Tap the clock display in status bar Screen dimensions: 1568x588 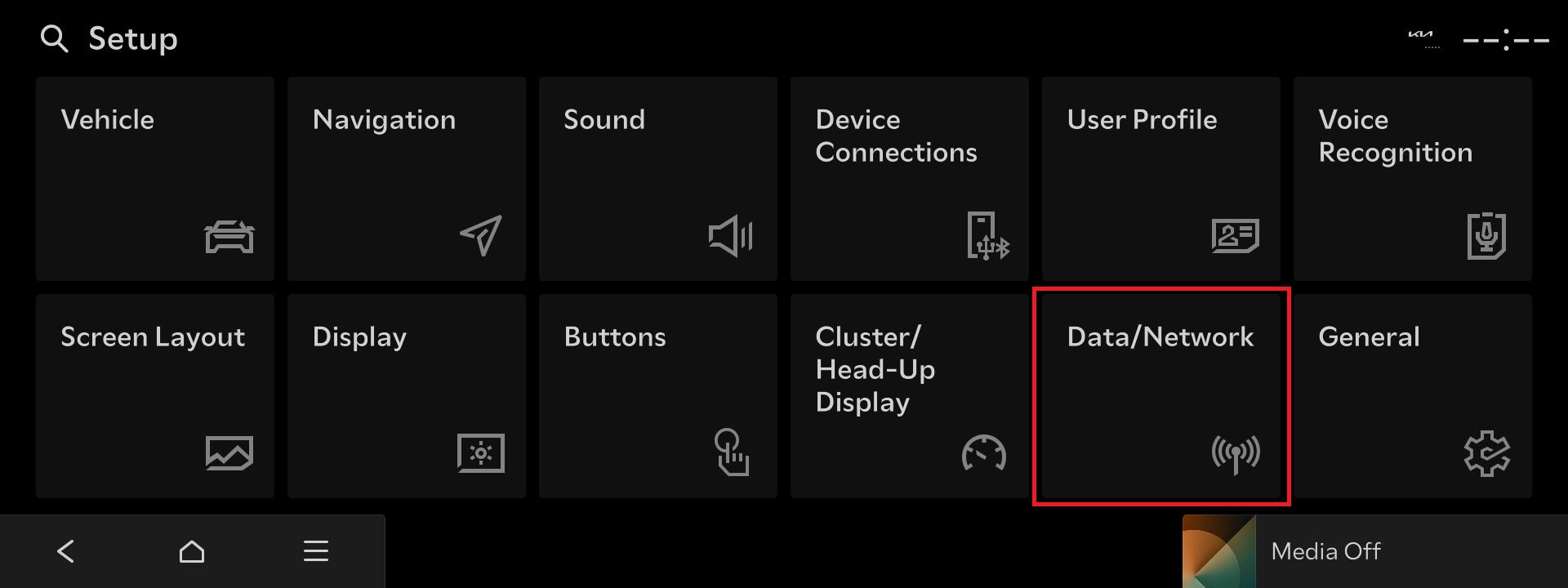(x=1506, y=39)
